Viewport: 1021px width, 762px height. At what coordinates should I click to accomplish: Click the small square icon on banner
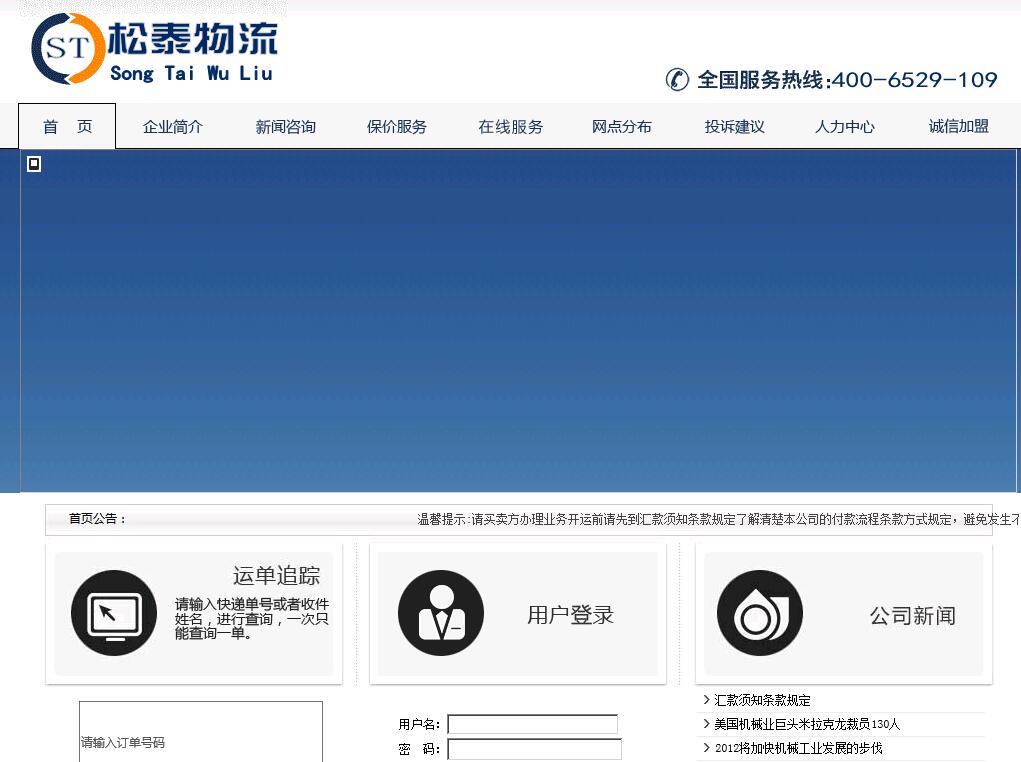(34, 164)
